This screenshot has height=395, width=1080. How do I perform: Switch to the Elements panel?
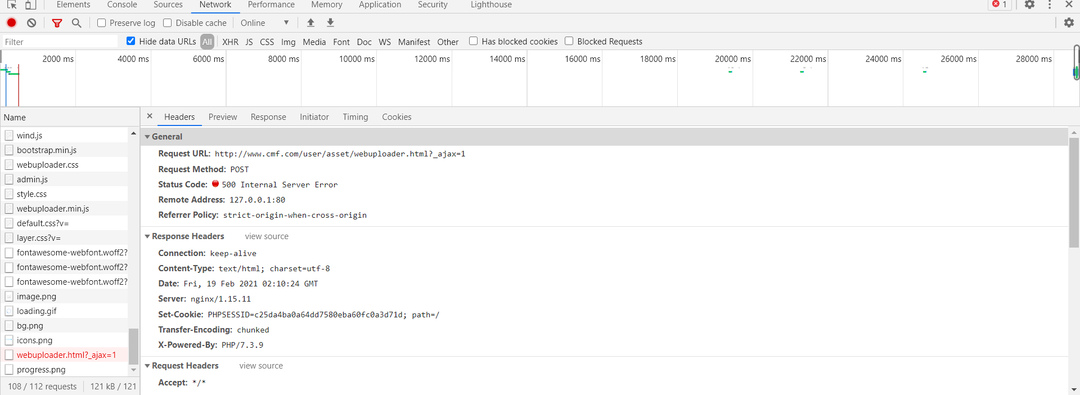pyautogui.click(x=73, y=5)
